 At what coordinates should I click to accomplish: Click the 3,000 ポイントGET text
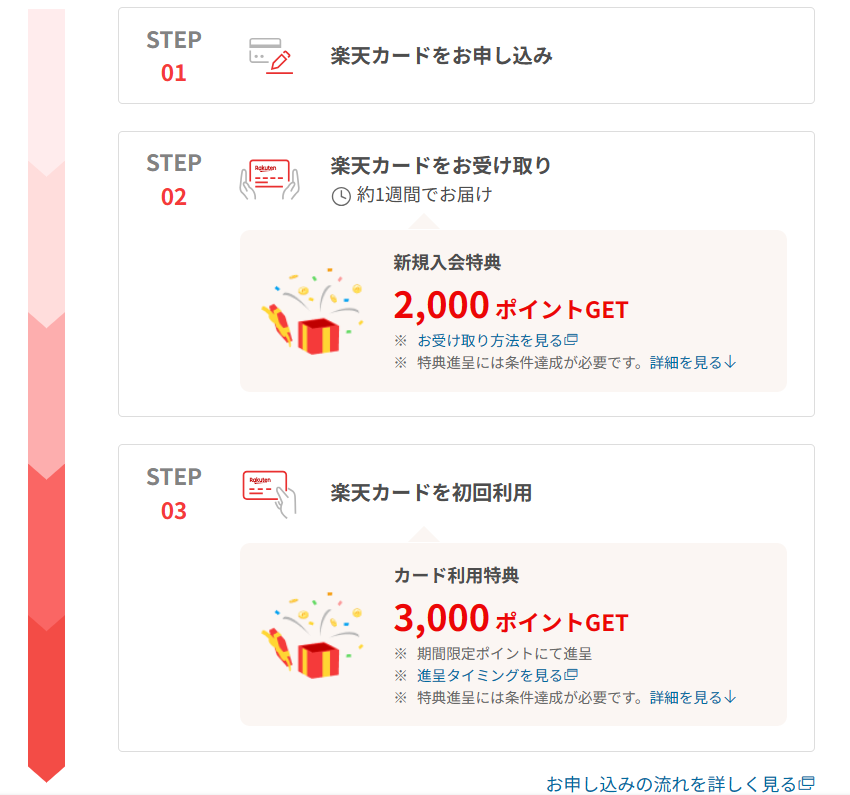point(511,618)
